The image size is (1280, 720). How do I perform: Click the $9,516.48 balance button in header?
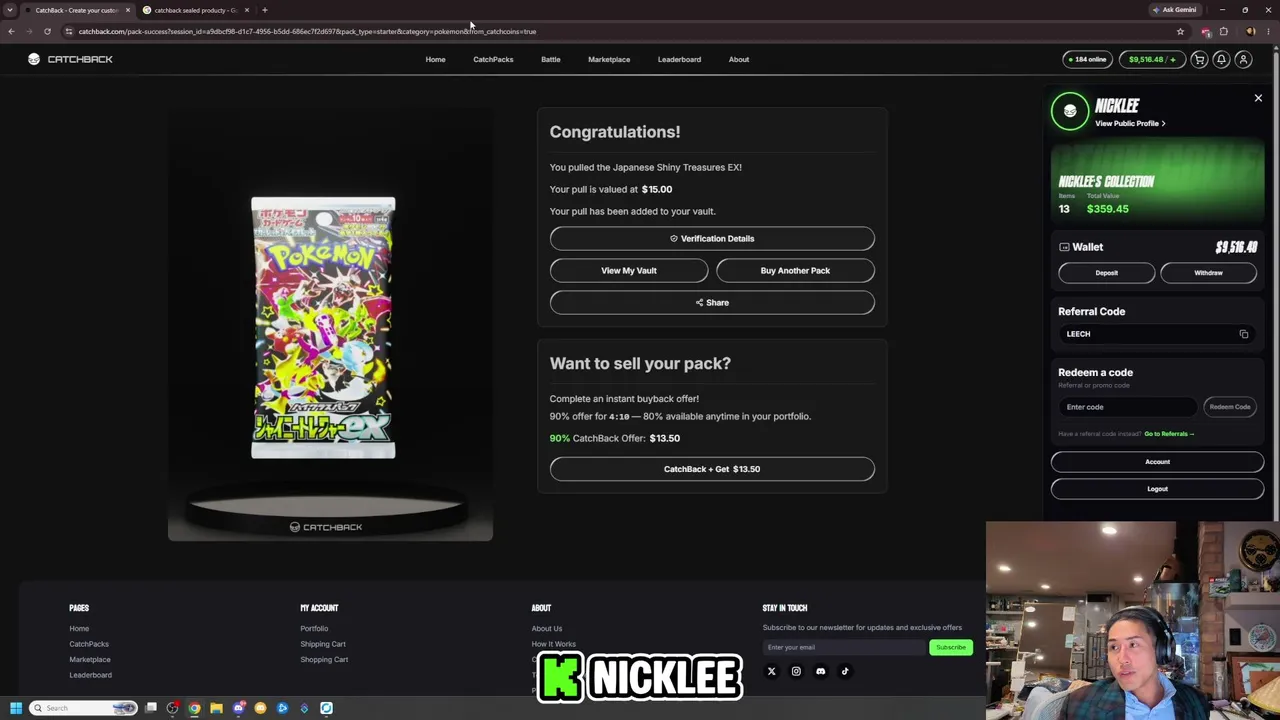click(1151, 59)
